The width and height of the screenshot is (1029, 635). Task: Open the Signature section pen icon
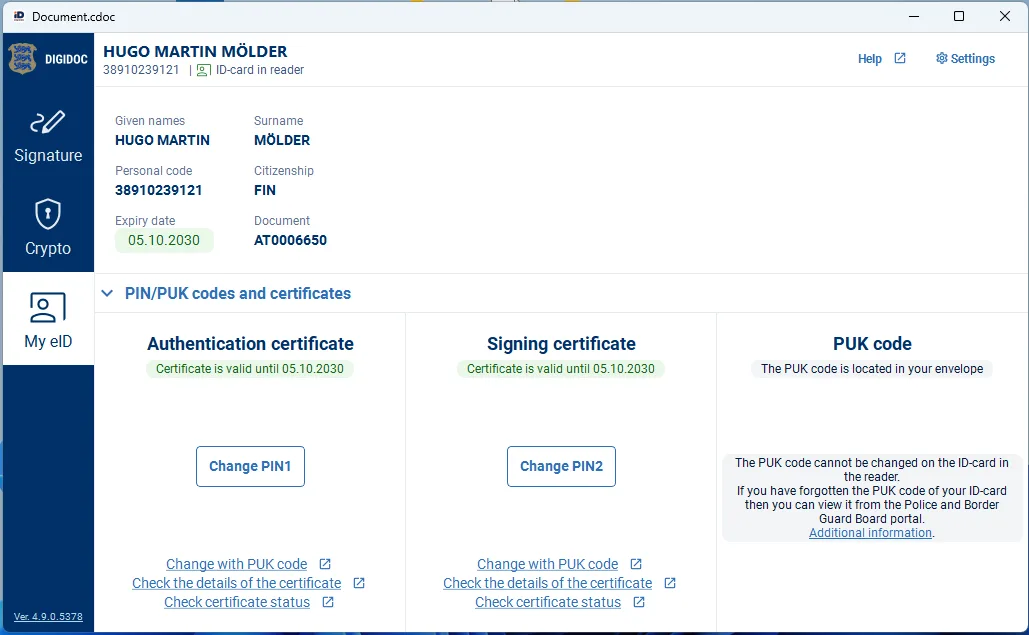point(48,122)
